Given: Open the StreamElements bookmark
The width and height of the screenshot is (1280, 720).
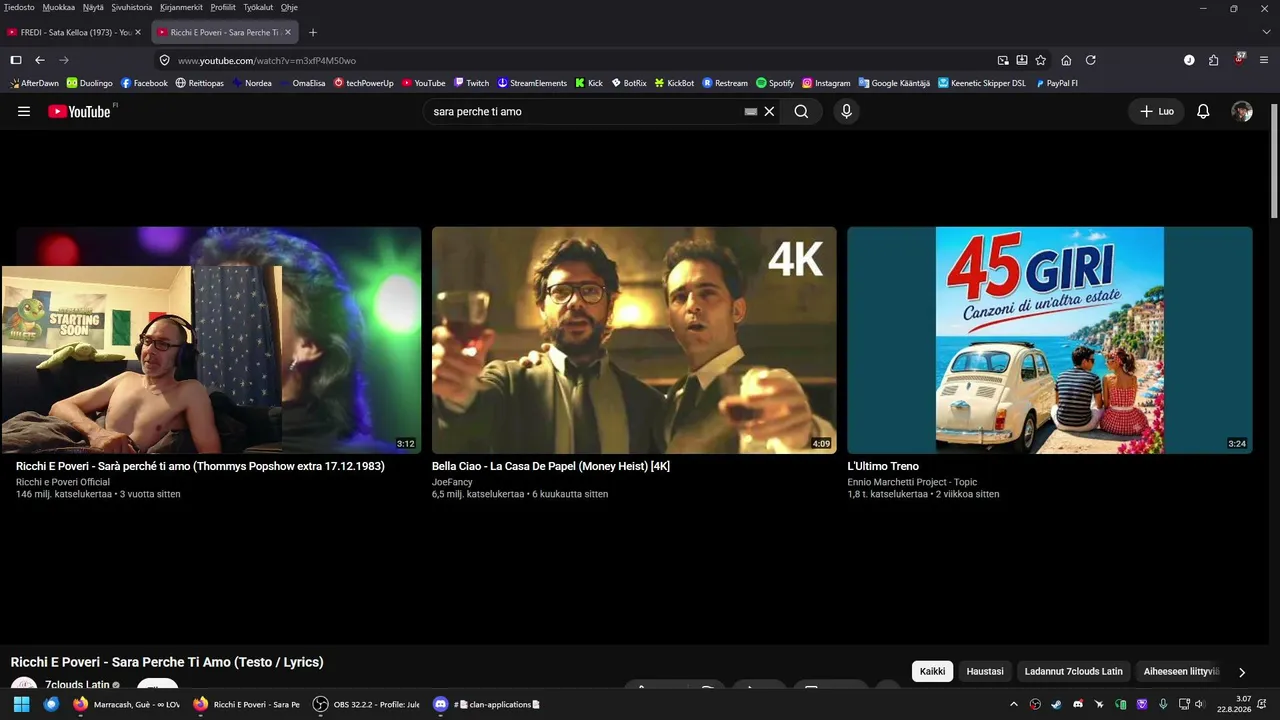Looking at the screenshot, I should [532, 83].
